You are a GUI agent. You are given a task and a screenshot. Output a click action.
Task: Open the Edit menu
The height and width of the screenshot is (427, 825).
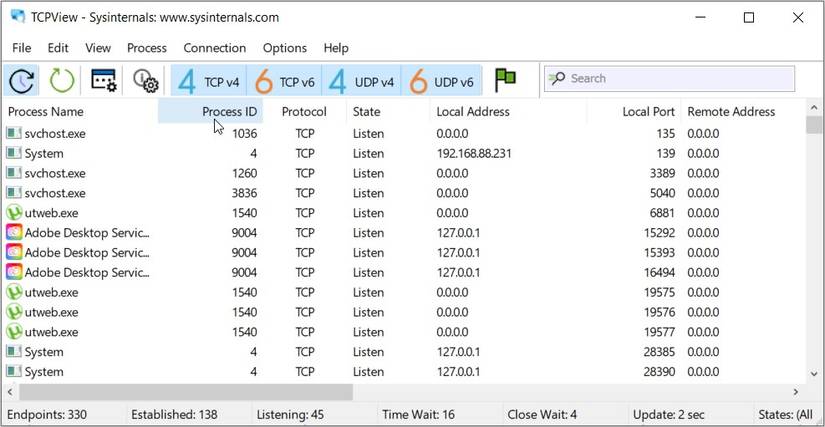pos(58,48)
